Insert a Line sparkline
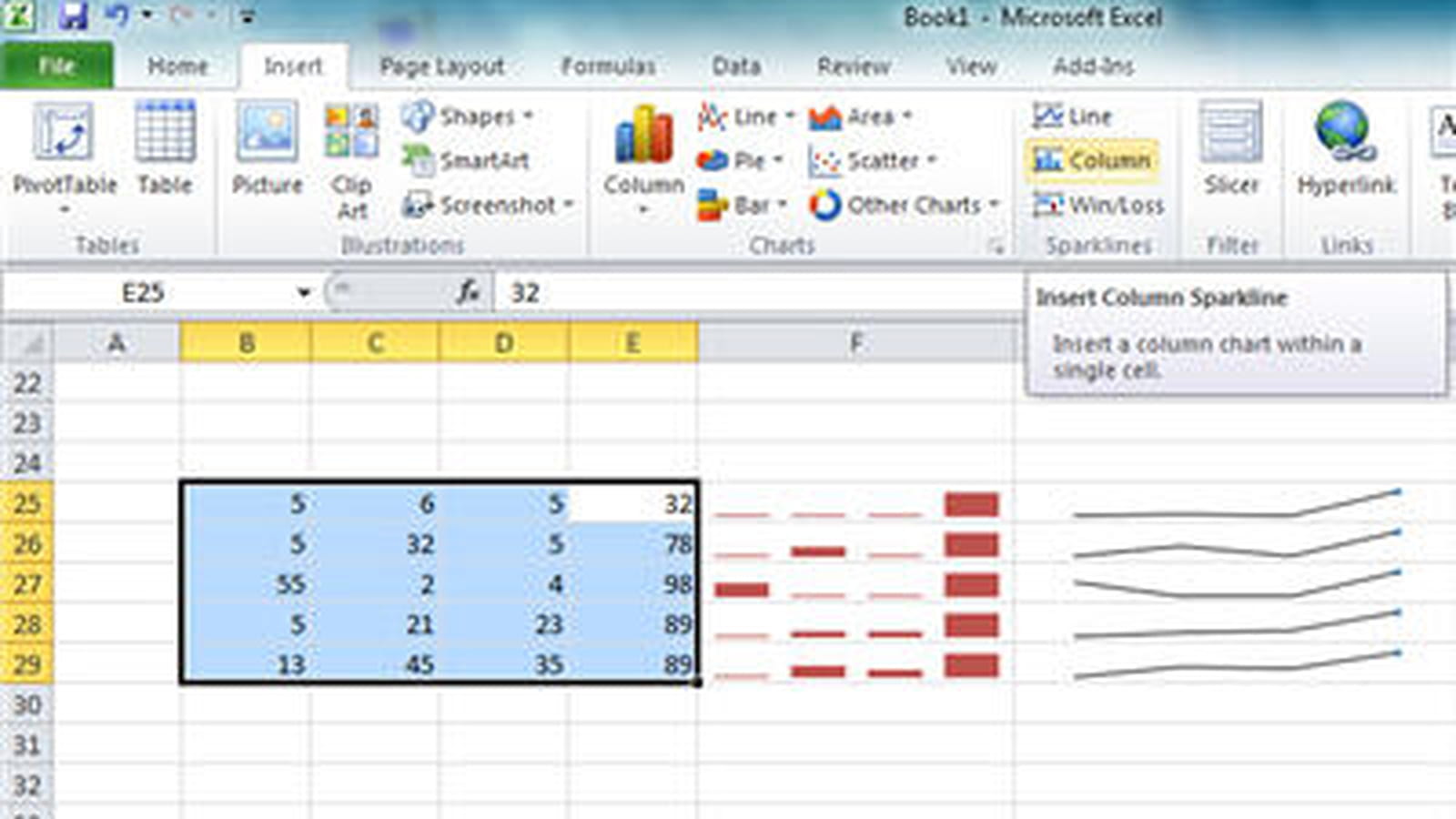Image resolution: width=1456 pixels, height=819 pixels. tap(1072, 116)
